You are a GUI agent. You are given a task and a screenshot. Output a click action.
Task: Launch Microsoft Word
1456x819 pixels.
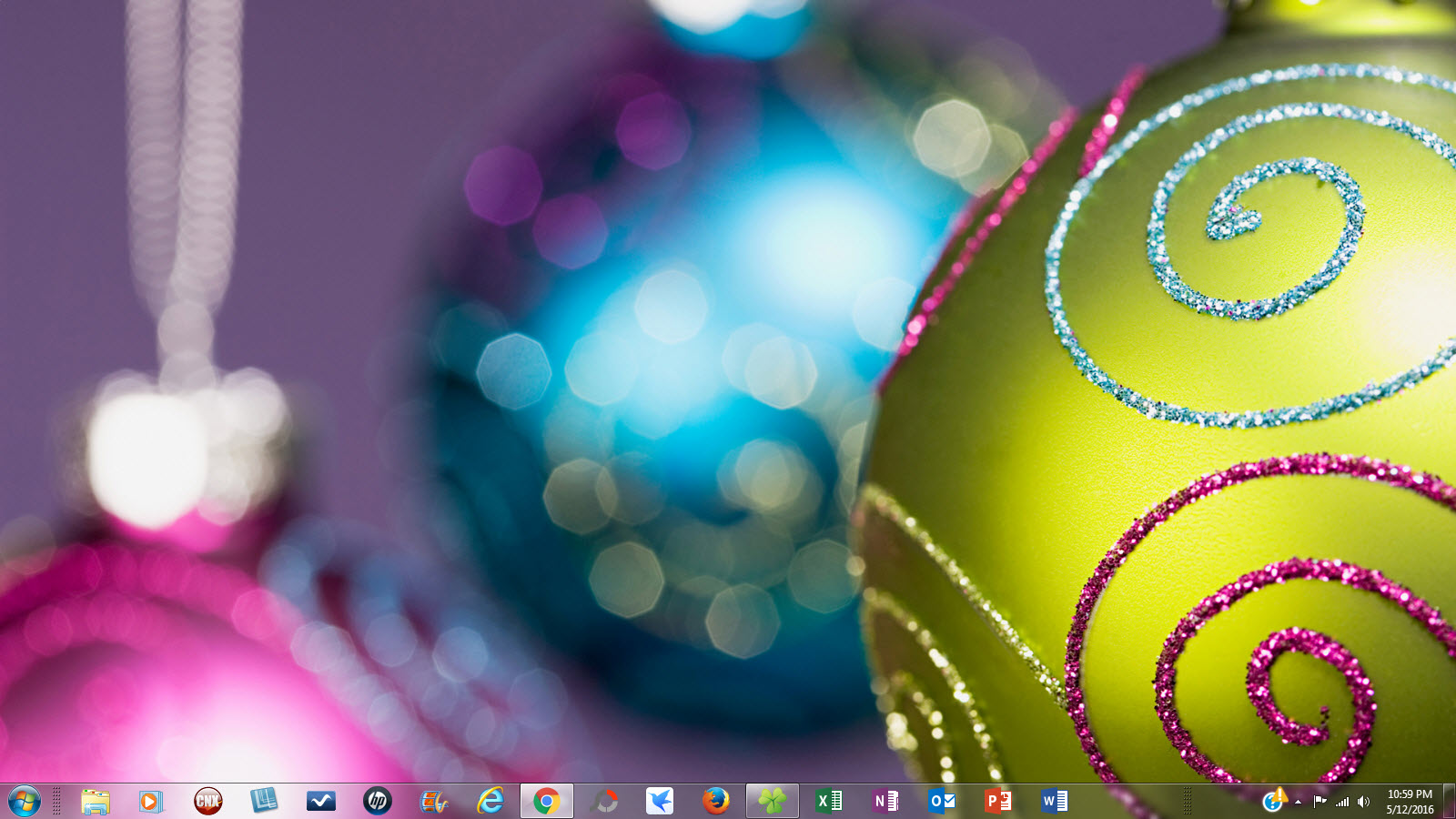tap(1055, 802)
